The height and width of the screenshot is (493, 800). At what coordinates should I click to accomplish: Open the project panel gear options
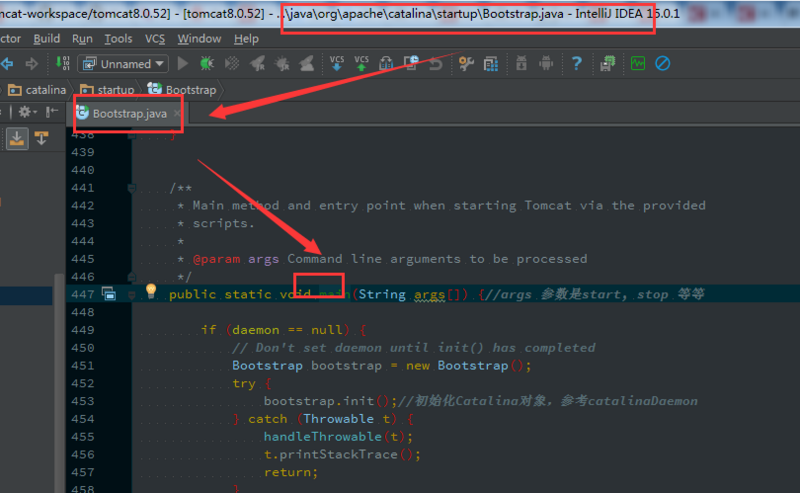tap(26, 112)
